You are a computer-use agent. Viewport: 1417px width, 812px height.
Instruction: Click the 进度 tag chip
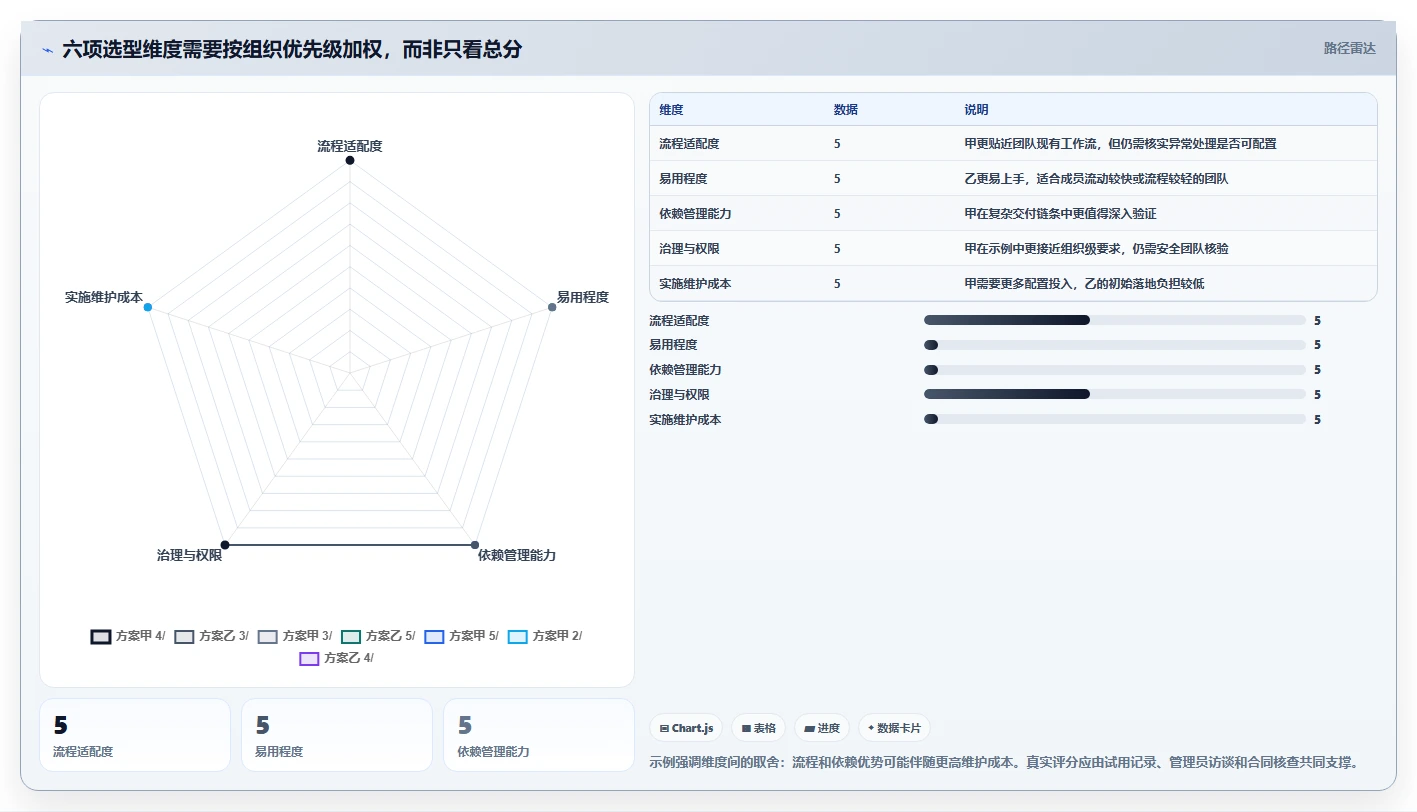822,728
